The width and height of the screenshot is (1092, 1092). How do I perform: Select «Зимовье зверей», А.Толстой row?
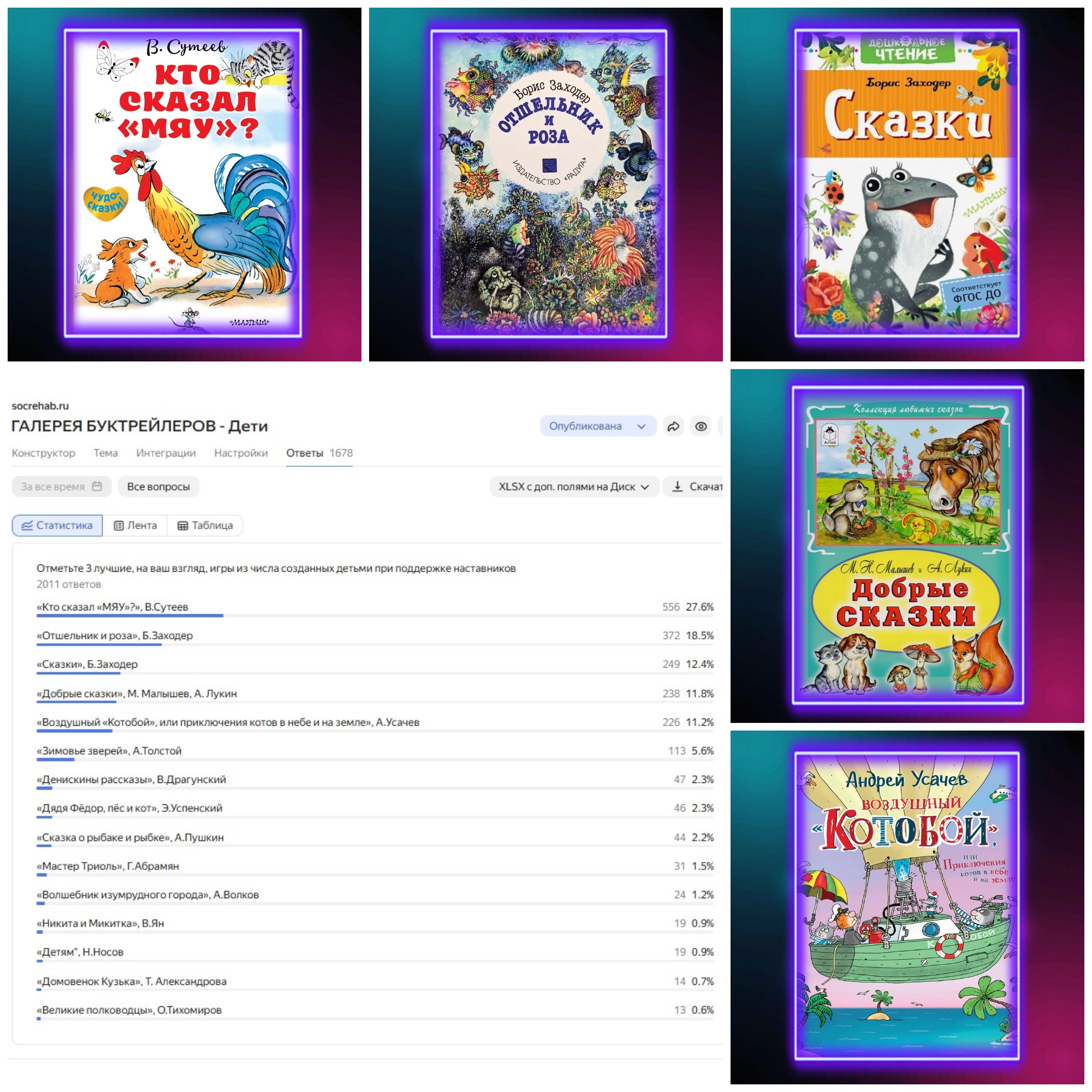point(375,752)
